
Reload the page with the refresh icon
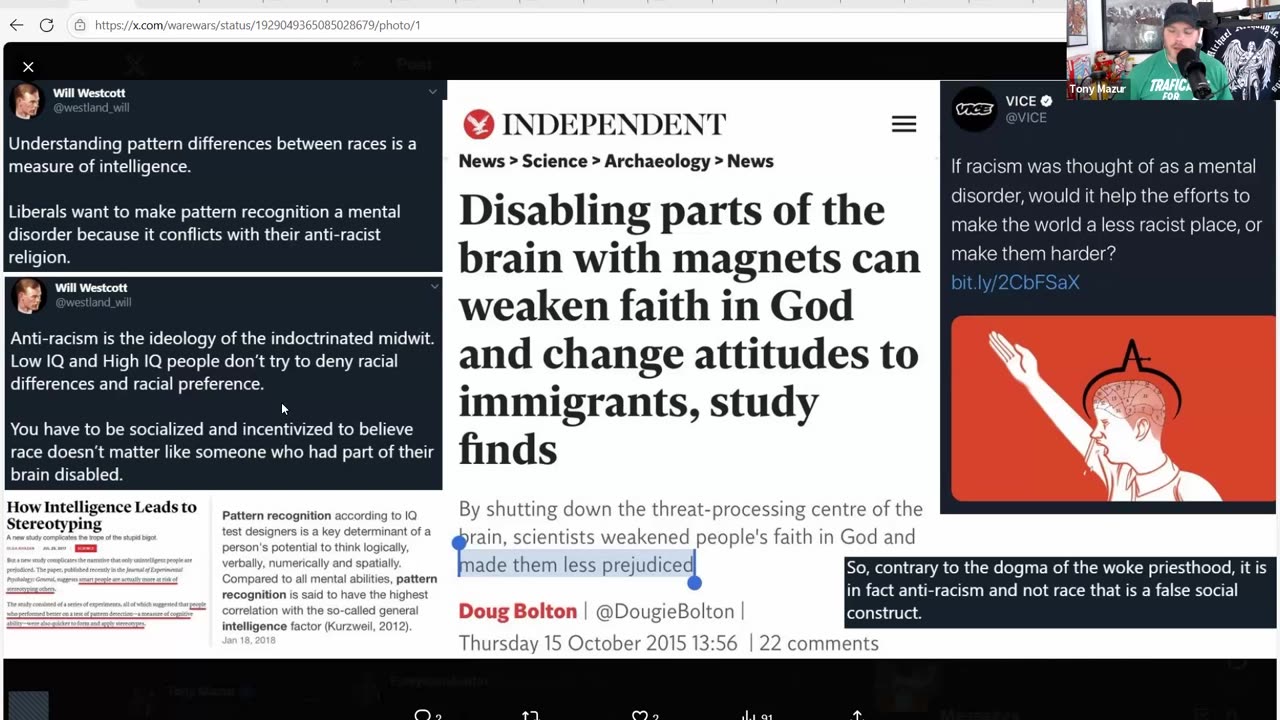click(46, 25)
